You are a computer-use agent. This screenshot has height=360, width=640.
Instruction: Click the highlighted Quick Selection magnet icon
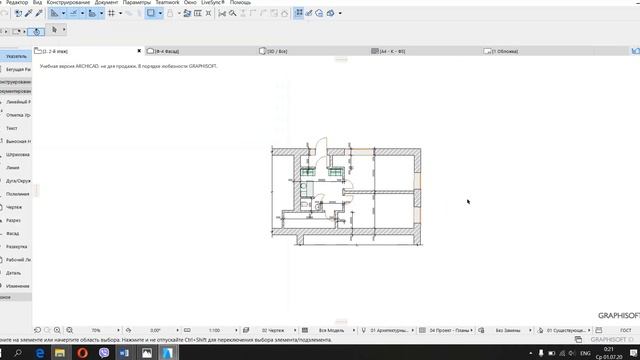tap(36, 31)
